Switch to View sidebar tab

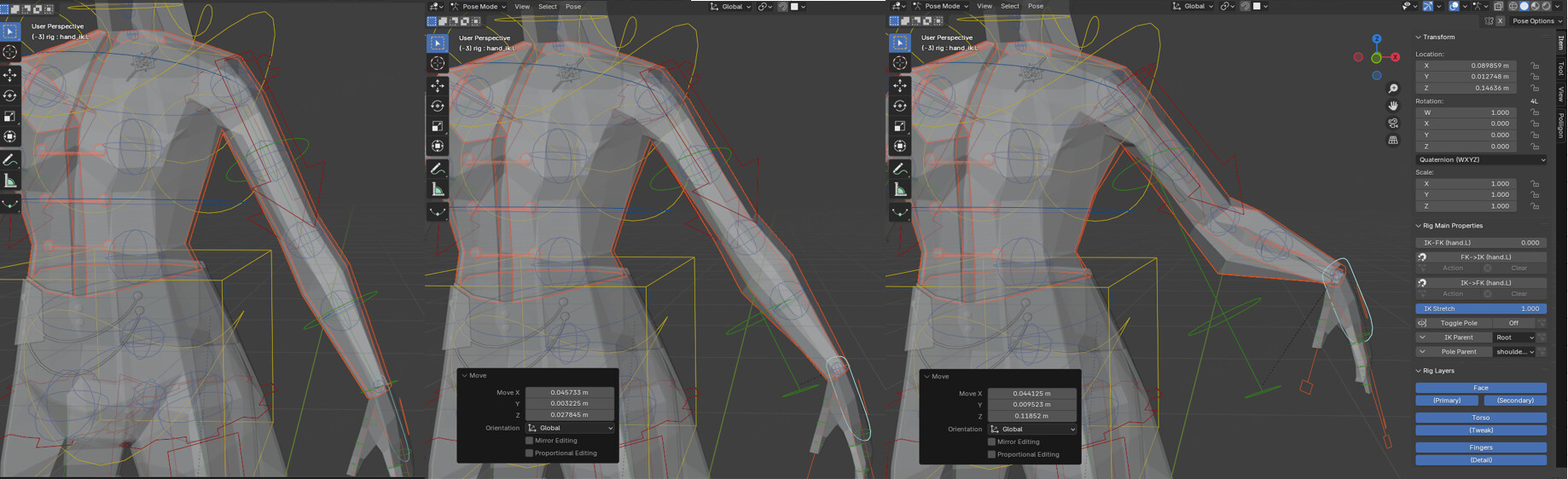click(1561, 93)
